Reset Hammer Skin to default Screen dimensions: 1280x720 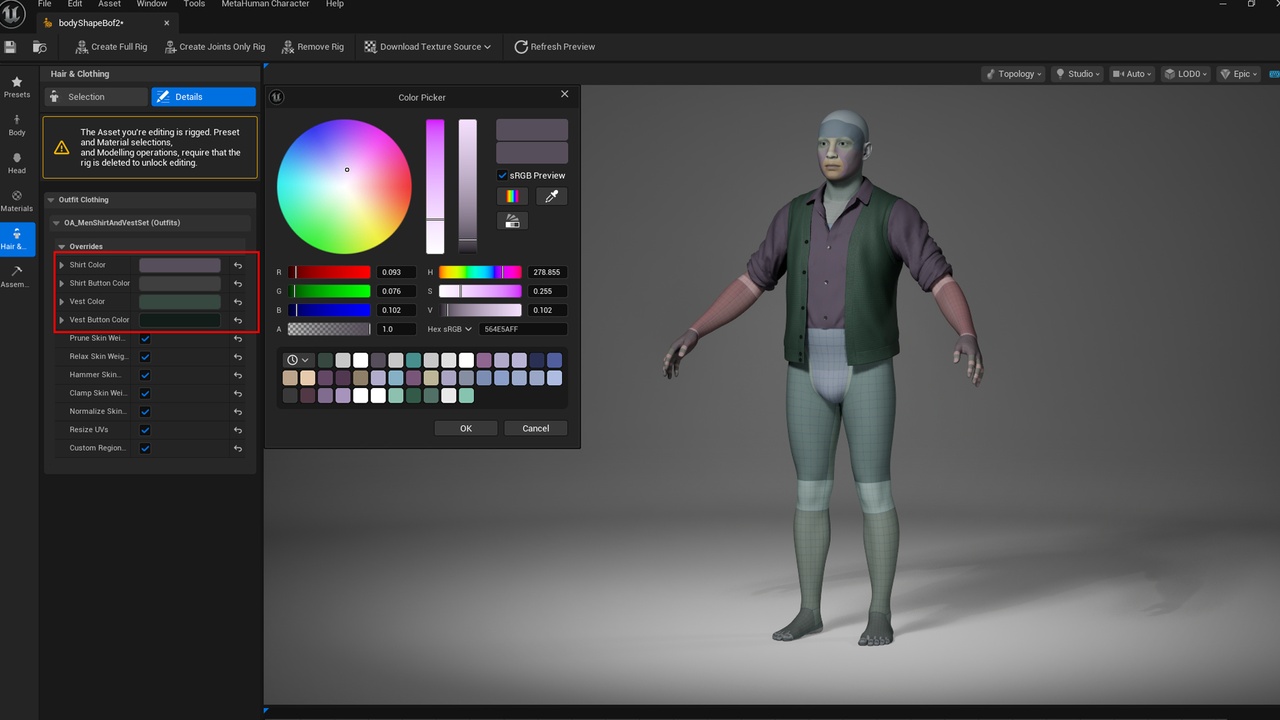238,375
